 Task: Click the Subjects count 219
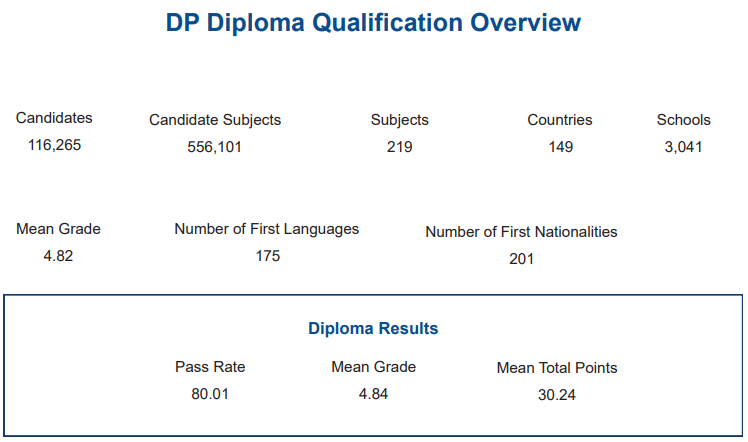pyautogui.click(x=399, y=147)
